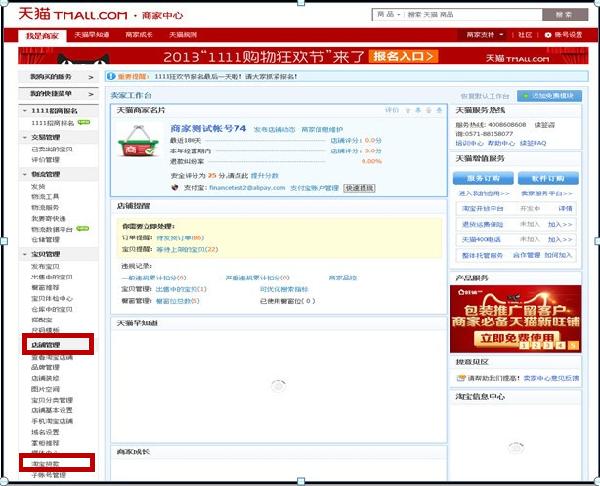
Task: Collapse the 宝贝管理 section
Action: coord(24,254)
